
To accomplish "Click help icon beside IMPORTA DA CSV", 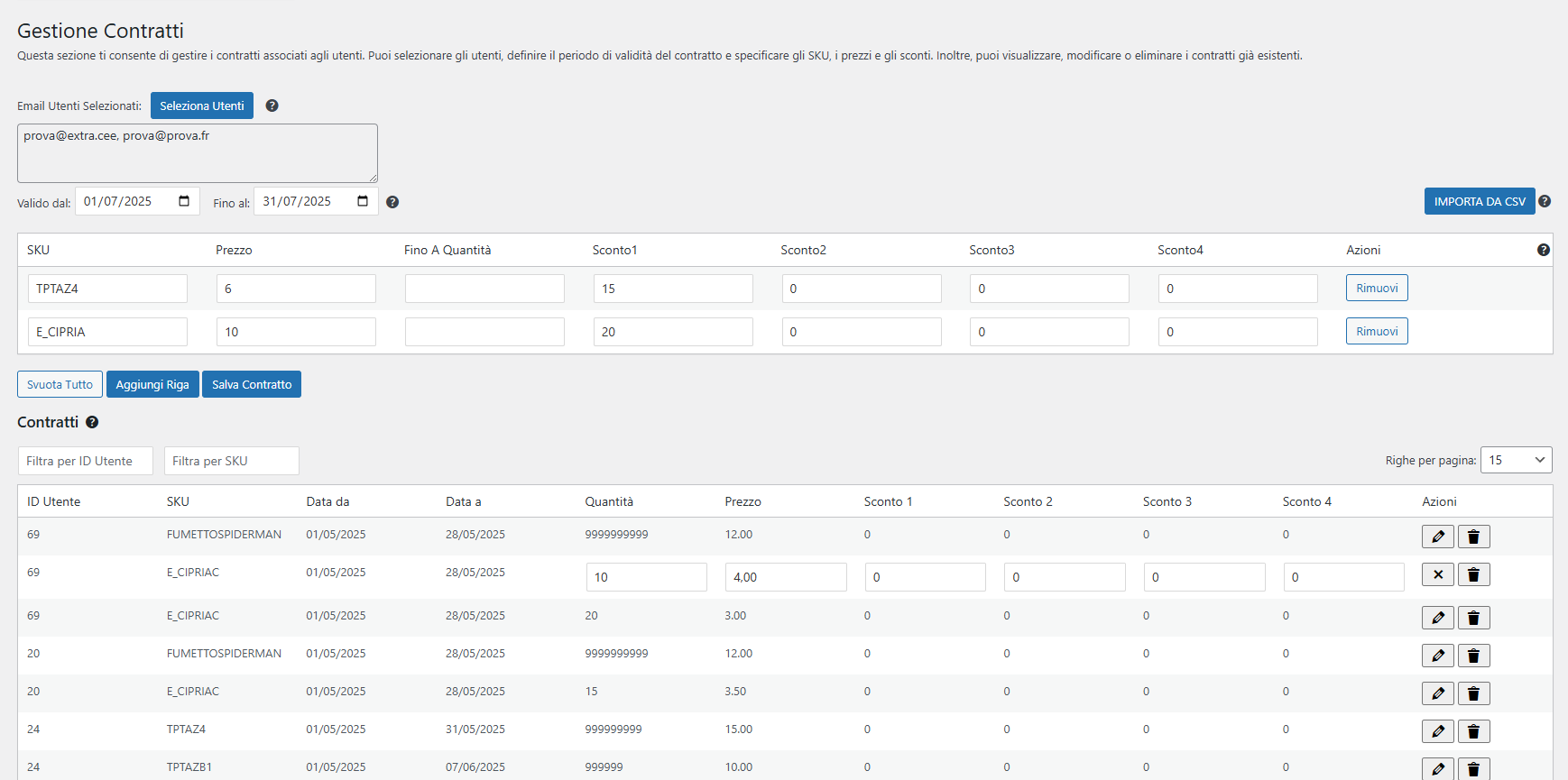I will click(1545, 201).
